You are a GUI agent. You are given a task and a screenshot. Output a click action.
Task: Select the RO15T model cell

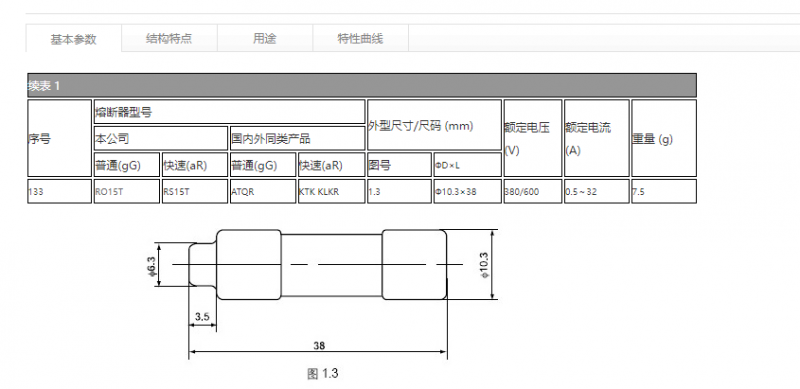tap(127, 191)
